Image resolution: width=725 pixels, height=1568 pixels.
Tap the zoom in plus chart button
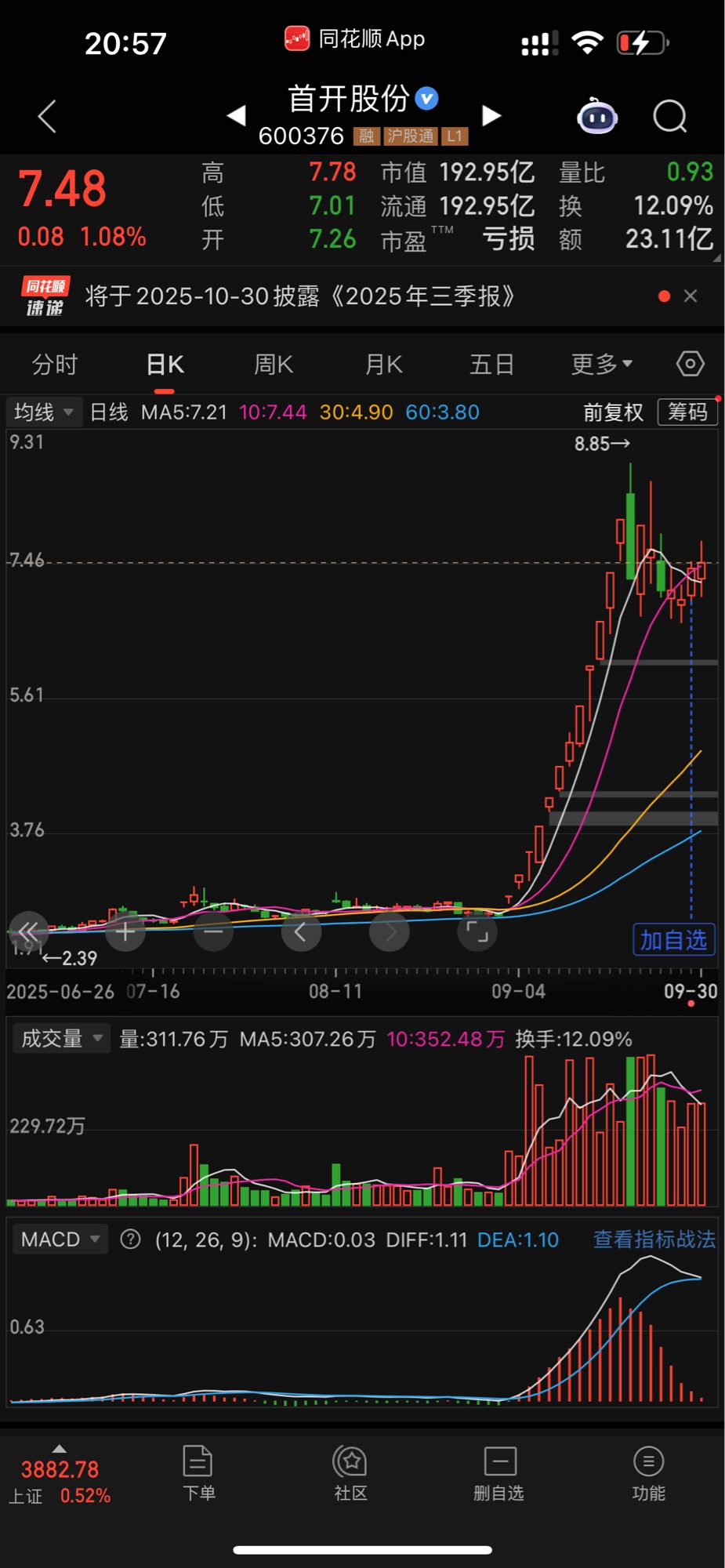click(x=125, y=932)
